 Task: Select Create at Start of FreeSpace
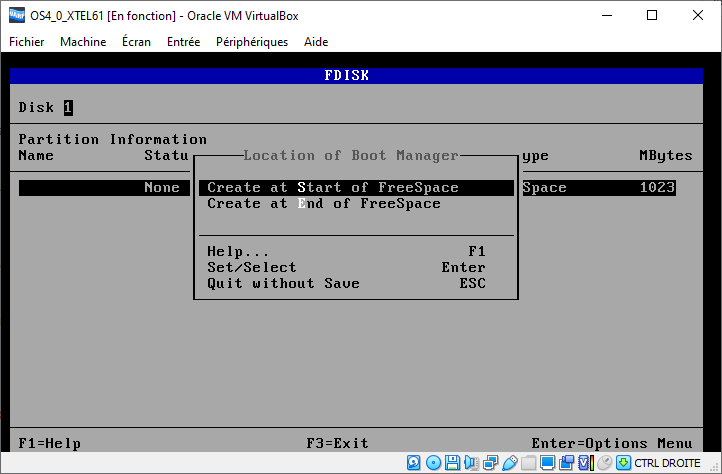[333, 188]
